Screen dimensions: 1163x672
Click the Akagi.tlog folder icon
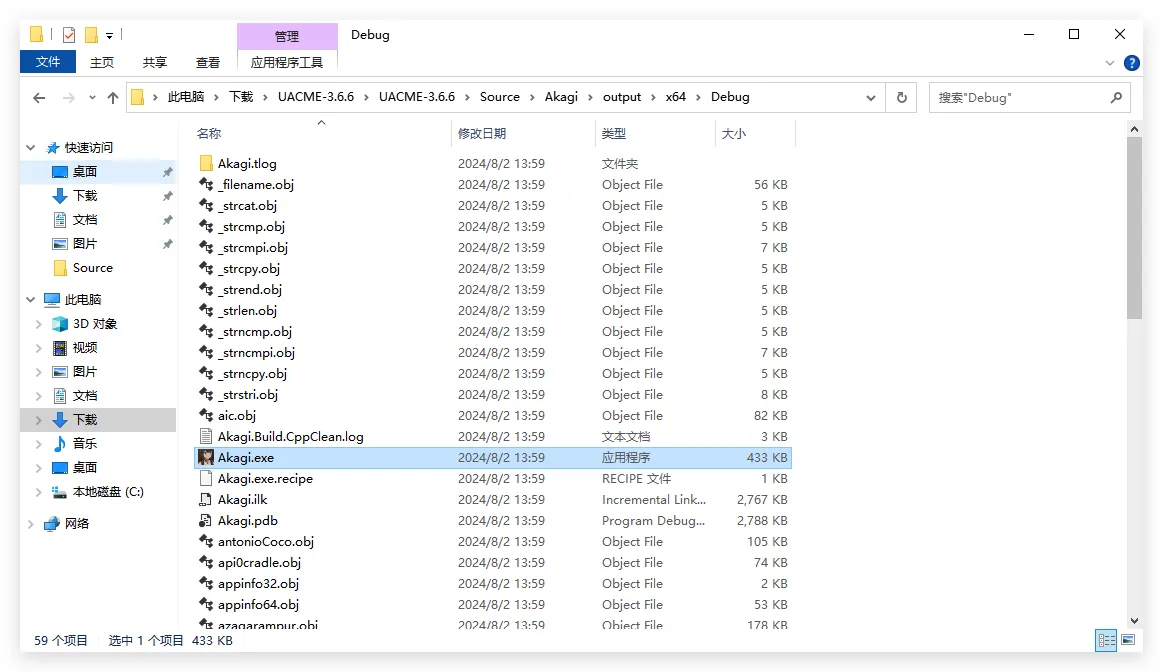[206, 164]
